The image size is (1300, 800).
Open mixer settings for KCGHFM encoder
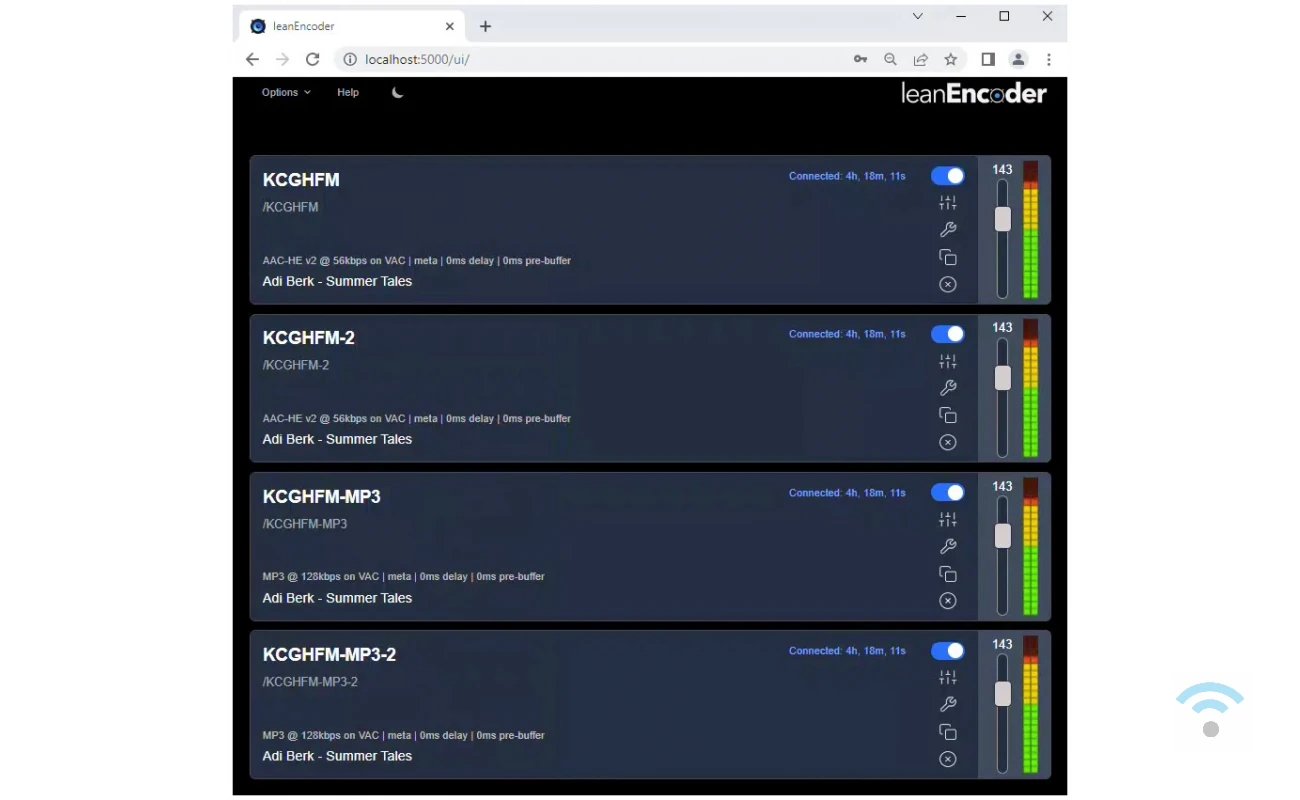click(947, 203)
